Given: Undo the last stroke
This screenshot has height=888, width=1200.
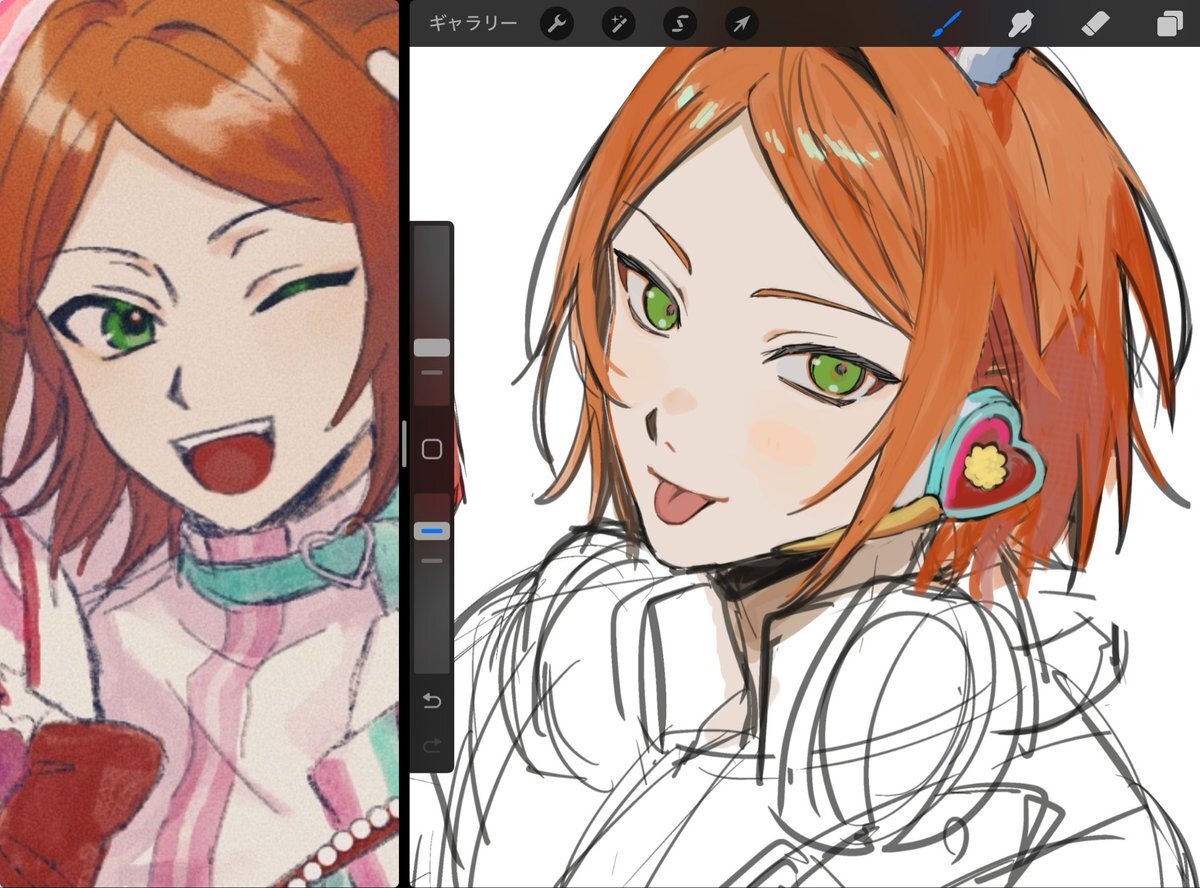Looking at the screenshot, I should point(432,700).
